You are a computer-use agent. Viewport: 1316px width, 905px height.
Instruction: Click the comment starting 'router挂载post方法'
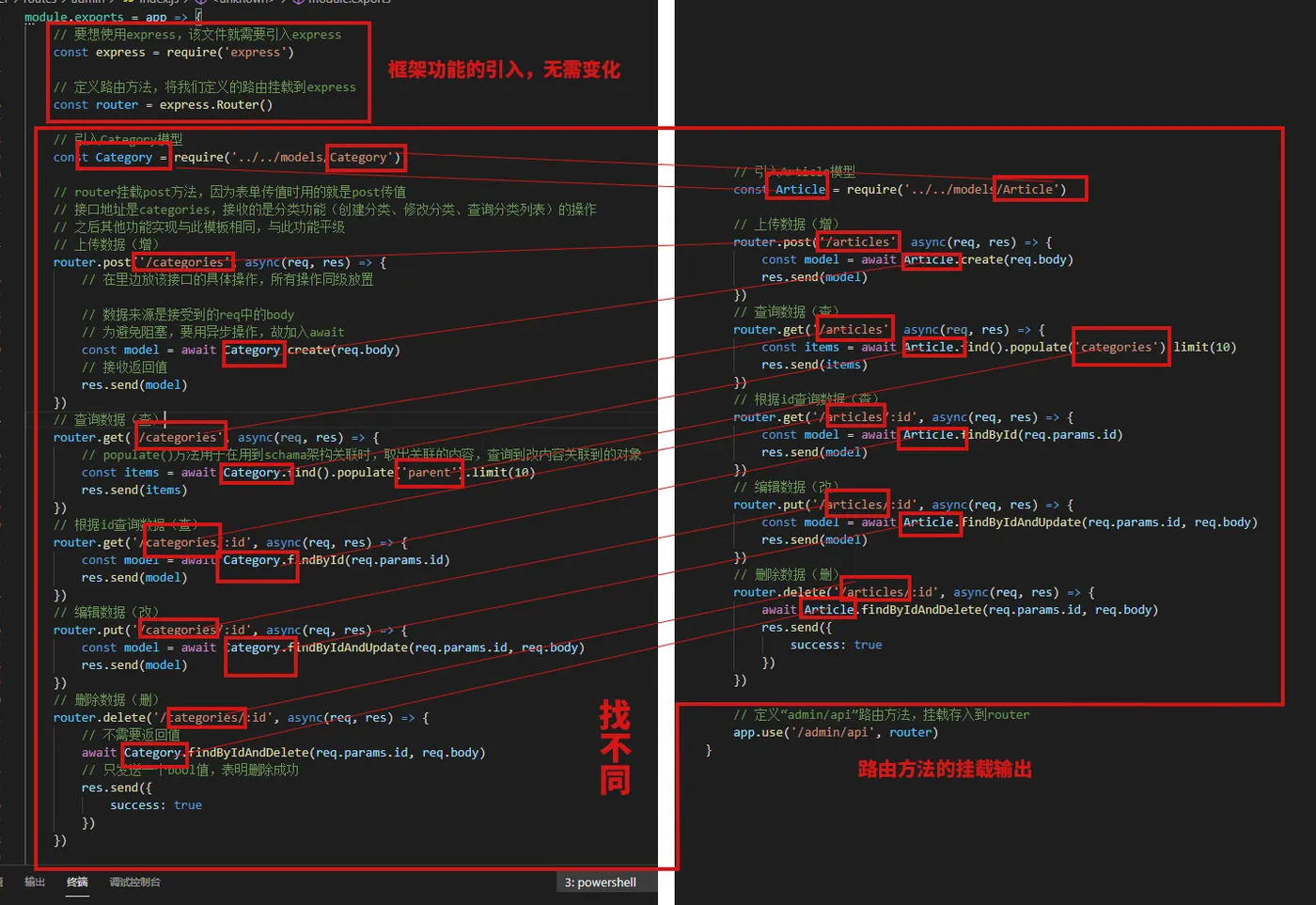(230, 192)
